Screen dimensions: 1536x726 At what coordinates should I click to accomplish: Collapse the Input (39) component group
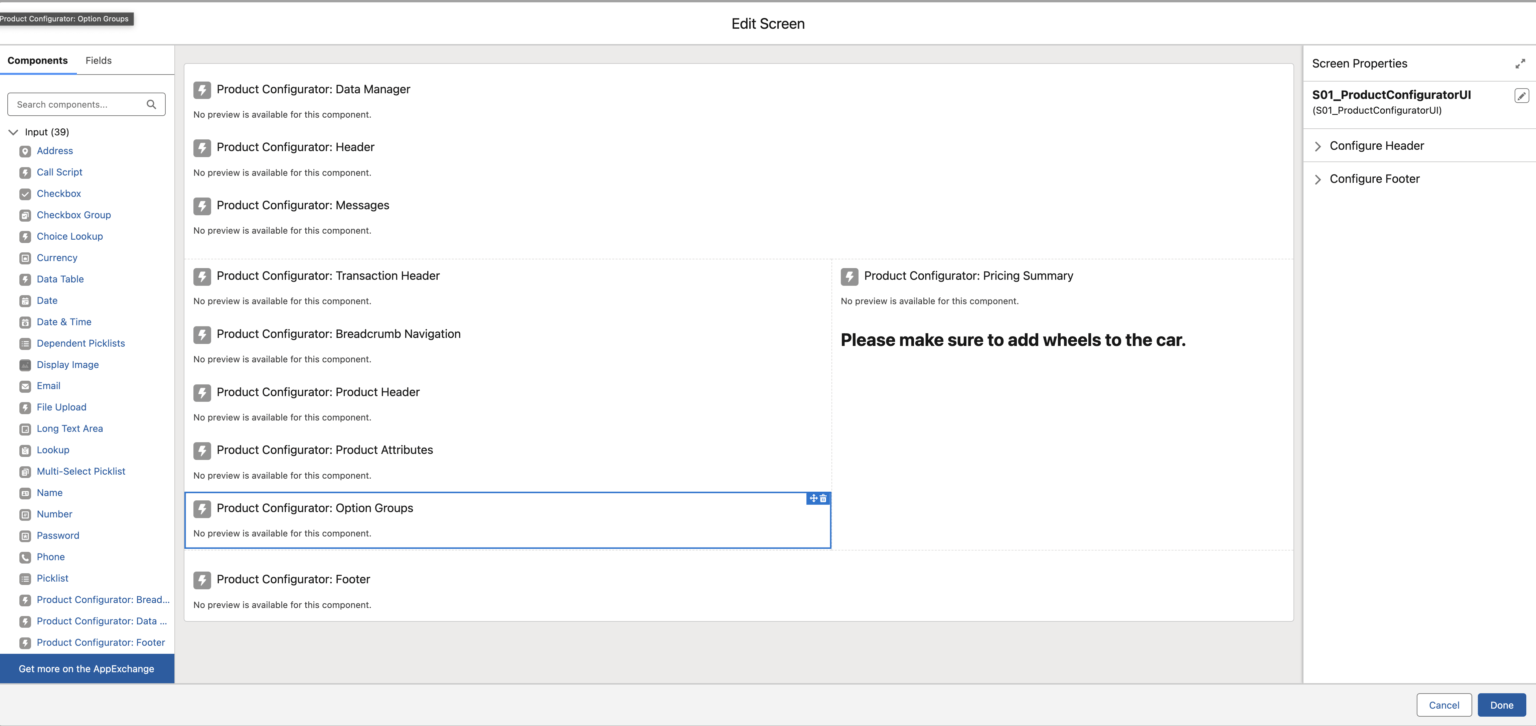[13, 131]
